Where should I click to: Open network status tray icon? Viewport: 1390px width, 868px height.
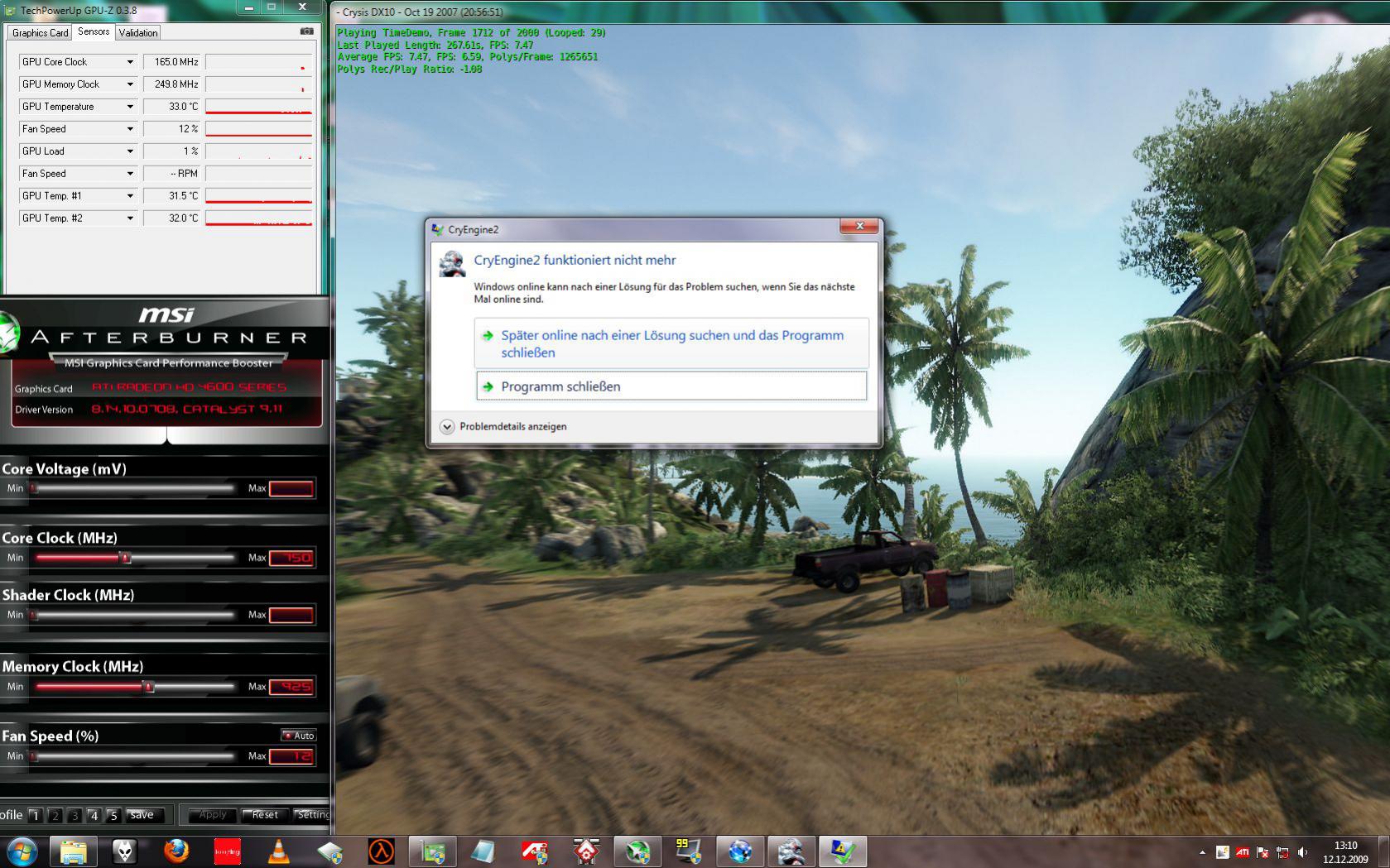[x=1282, y=851]
